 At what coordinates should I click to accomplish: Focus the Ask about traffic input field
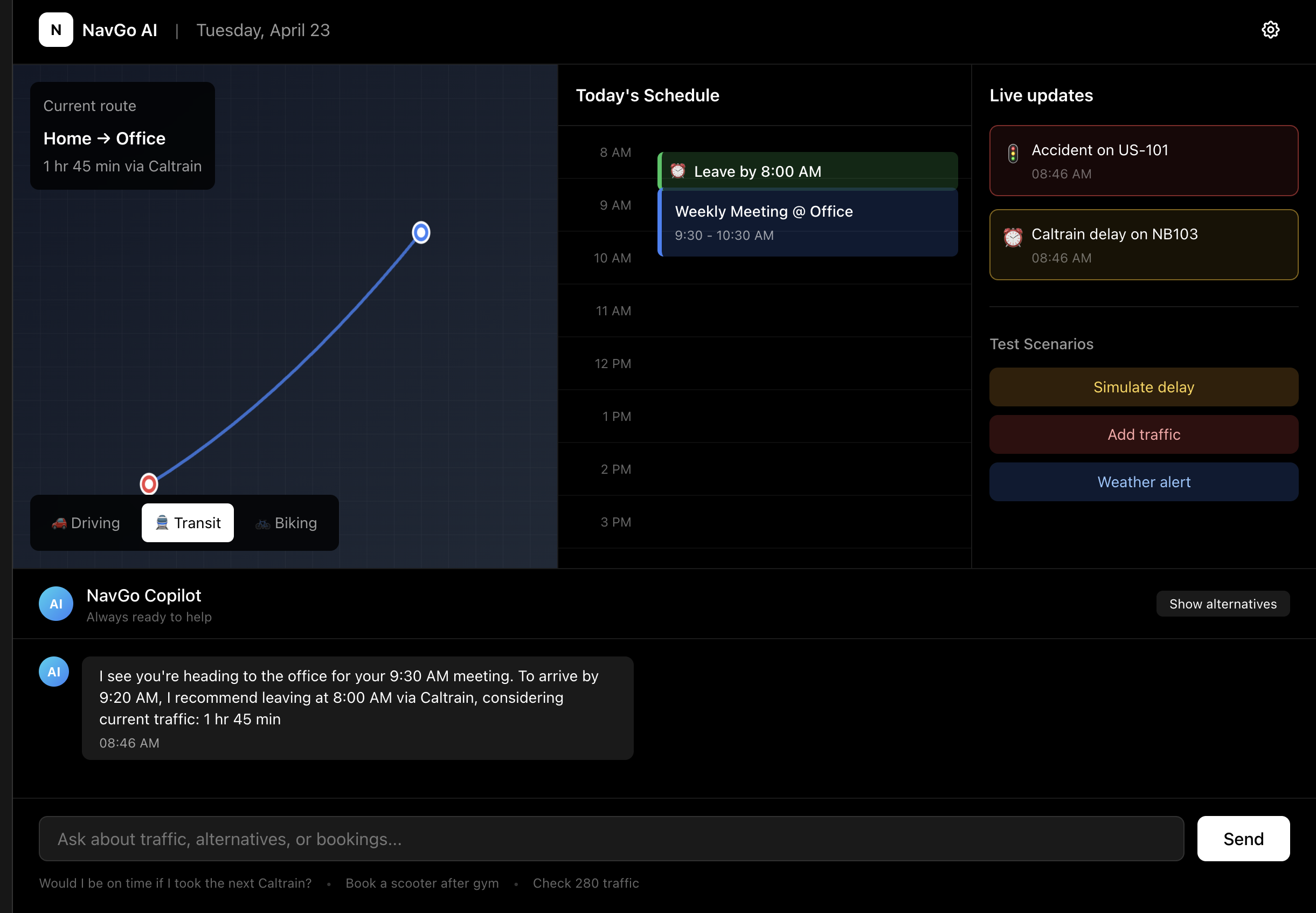pos(610,839)
